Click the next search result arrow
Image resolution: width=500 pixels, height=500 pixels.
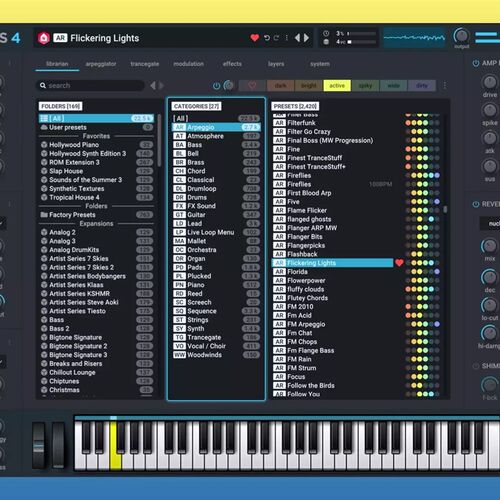click(161, 86)
